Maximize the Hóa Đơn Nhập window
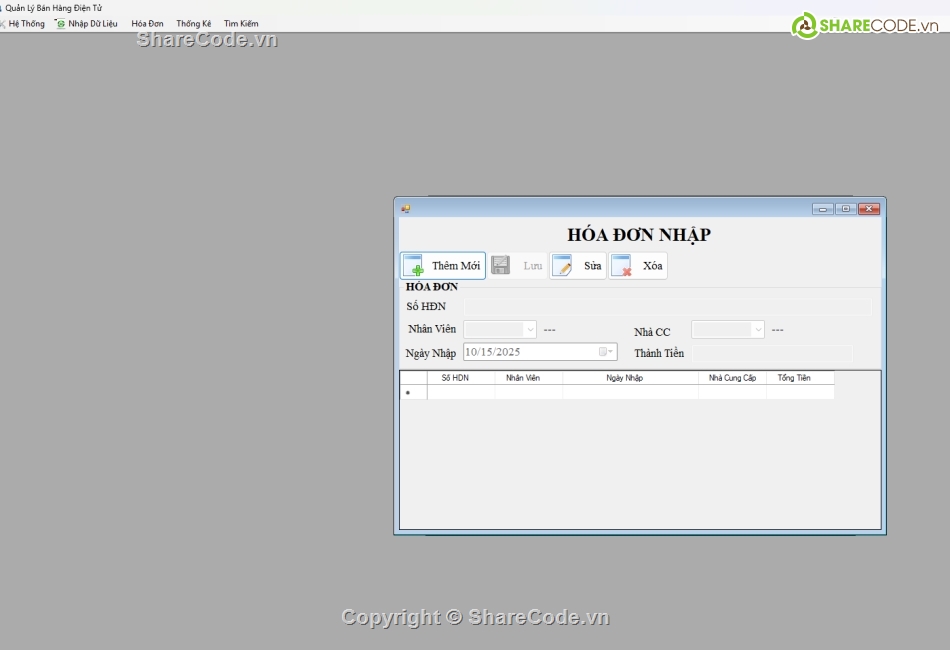 tap(846, 209)
